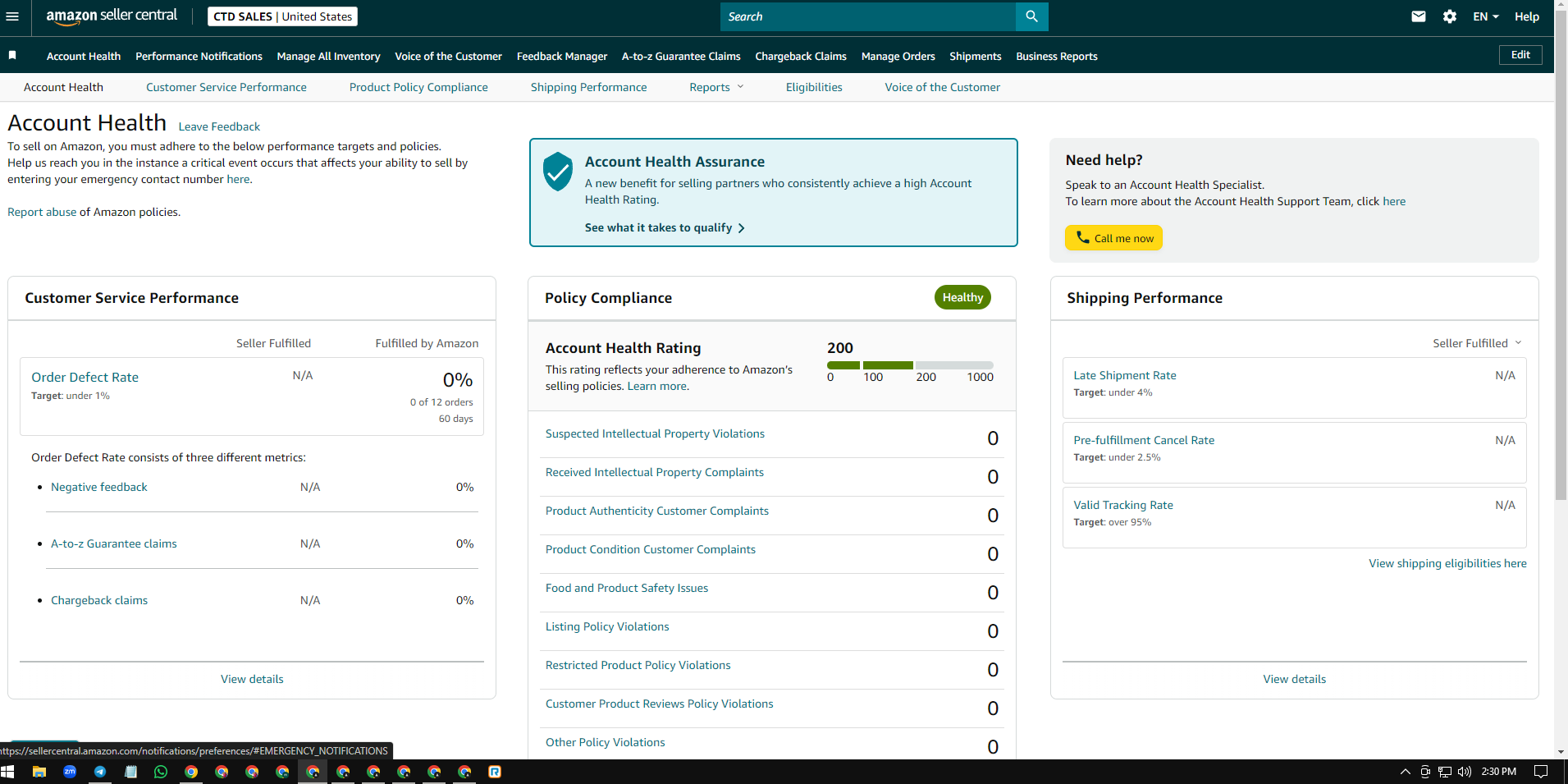Open WhatsApp from the taskbar
The width and height of the screenshot is (1568, 784).
(161, 772)
